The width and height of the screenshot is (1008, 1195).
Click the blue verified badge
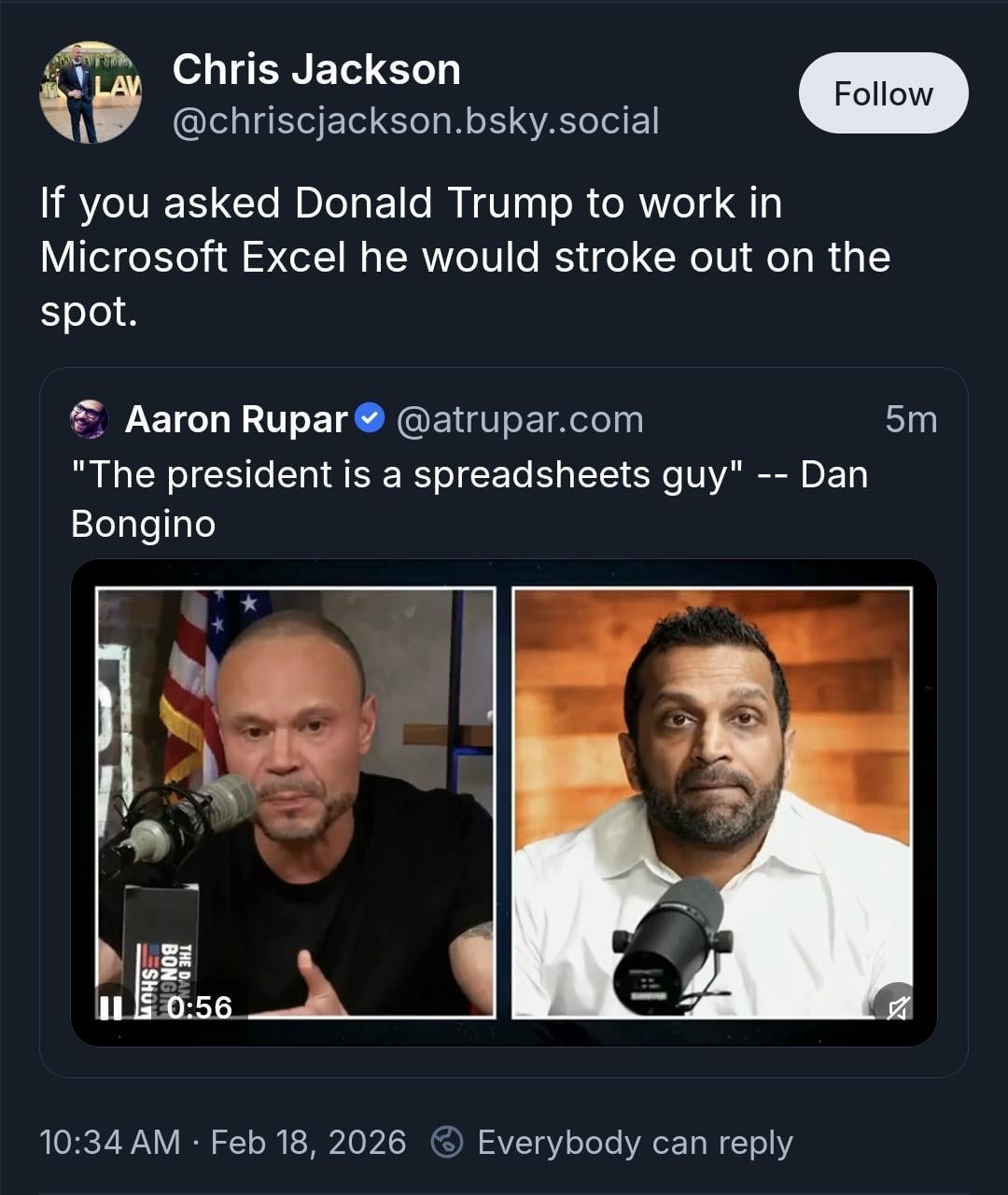click(371, 418)
